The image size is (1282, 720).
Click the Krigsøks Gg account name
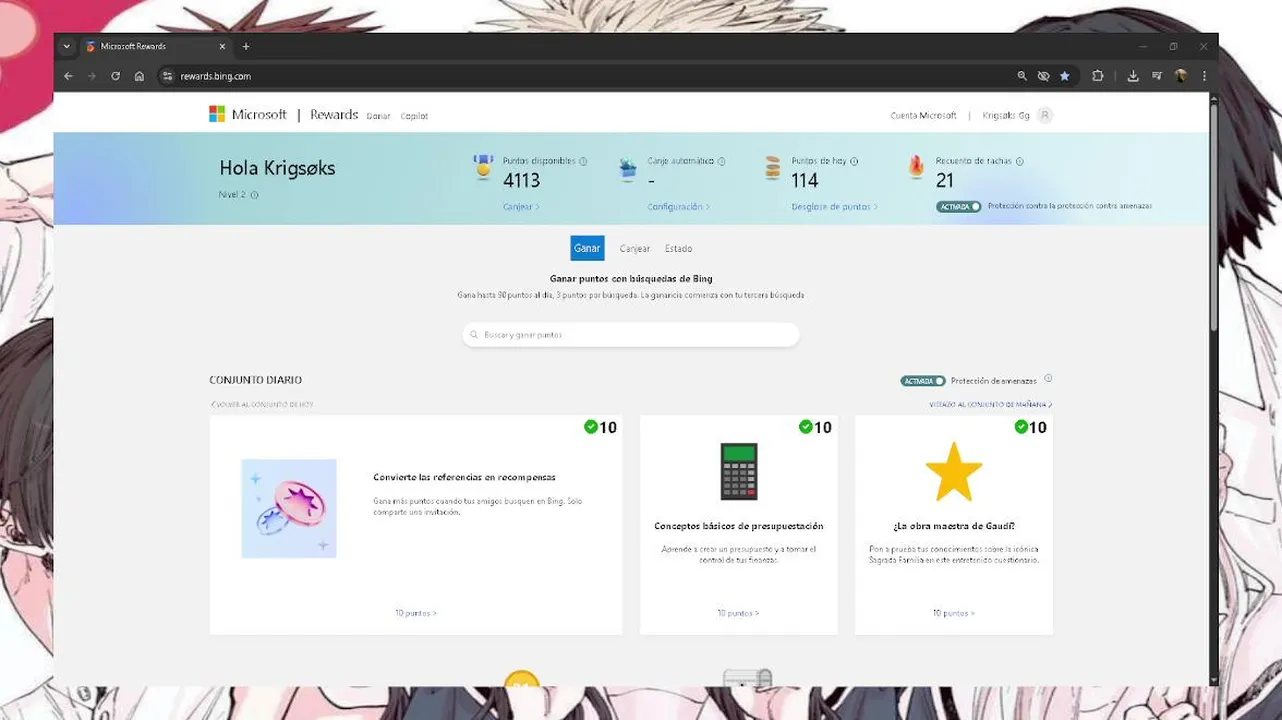[x=1006, y=116]
